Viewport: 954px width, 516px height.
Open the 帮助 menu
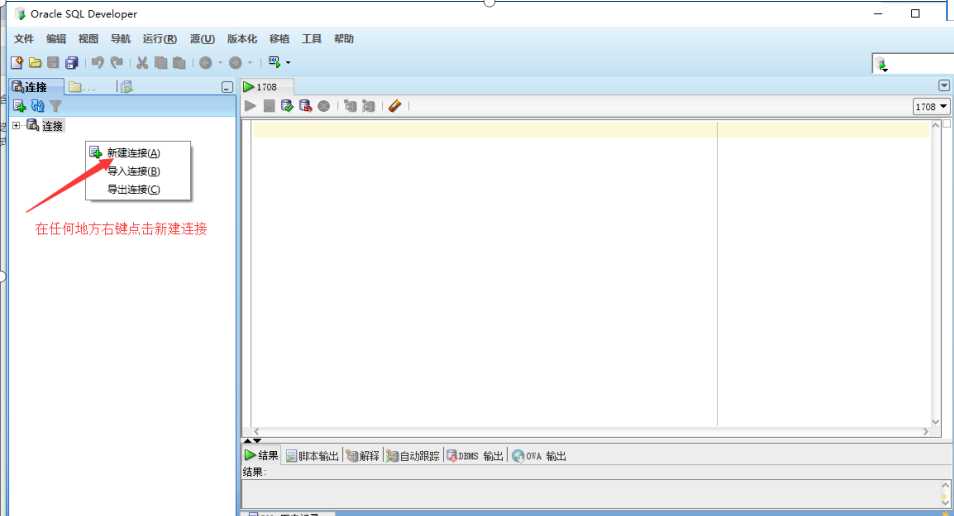tap(344, 38)
